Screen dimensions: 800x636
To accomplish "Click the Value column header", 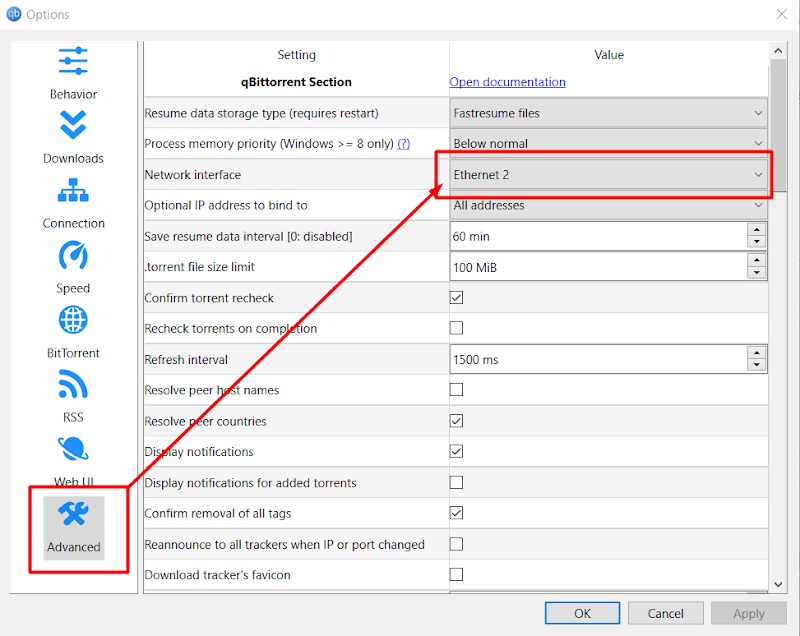I will tap(609, 55).
